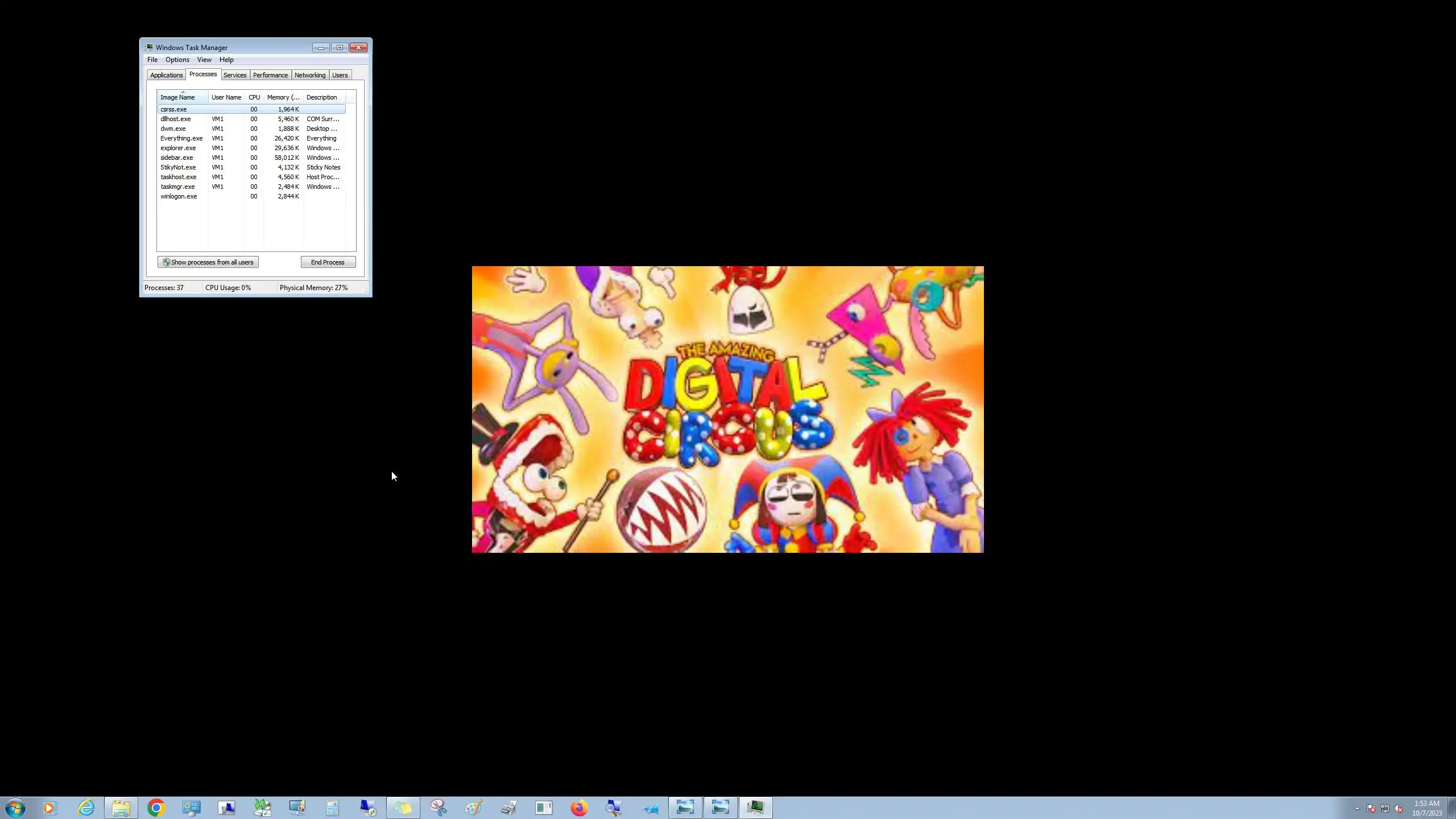Sort processes by Memory column header
The height and width of the screenshot is (819, 1456).
coord(283,97)
